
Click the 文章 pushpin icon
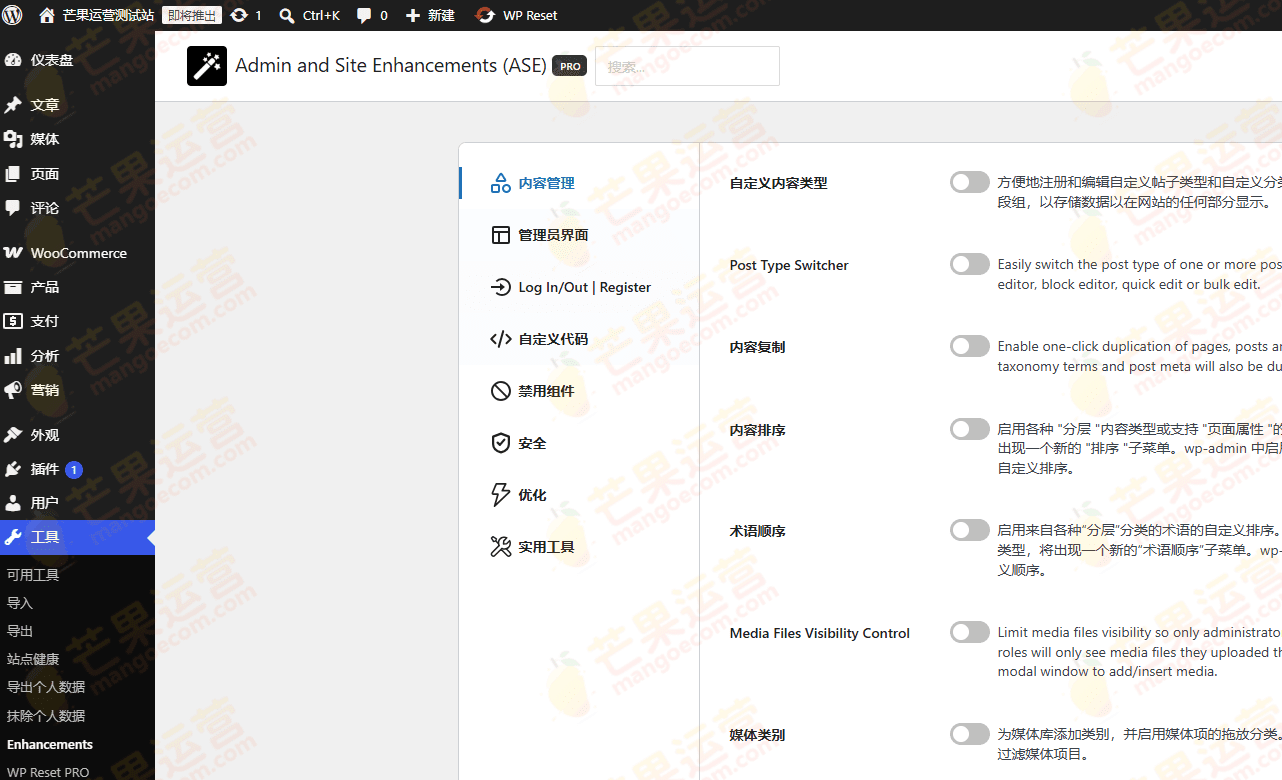(x=13, y=105)
